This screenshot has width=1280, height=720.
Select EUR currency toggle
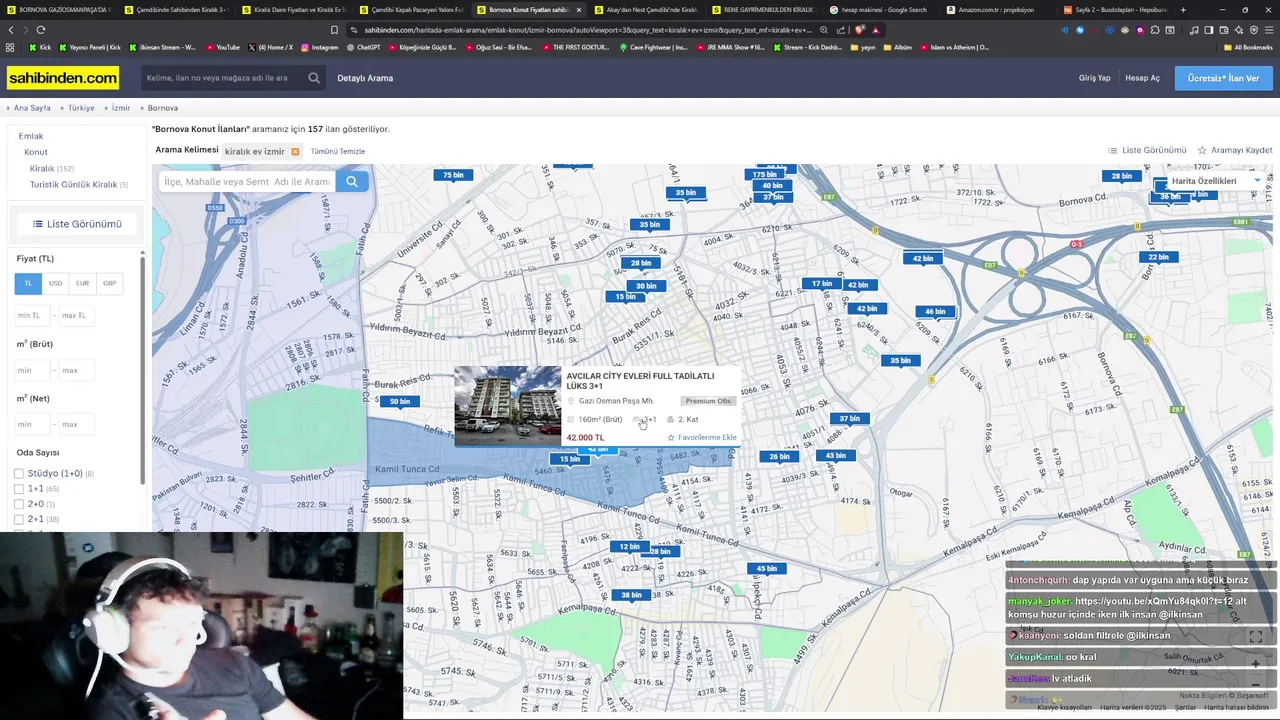click(x=82, y=284)
